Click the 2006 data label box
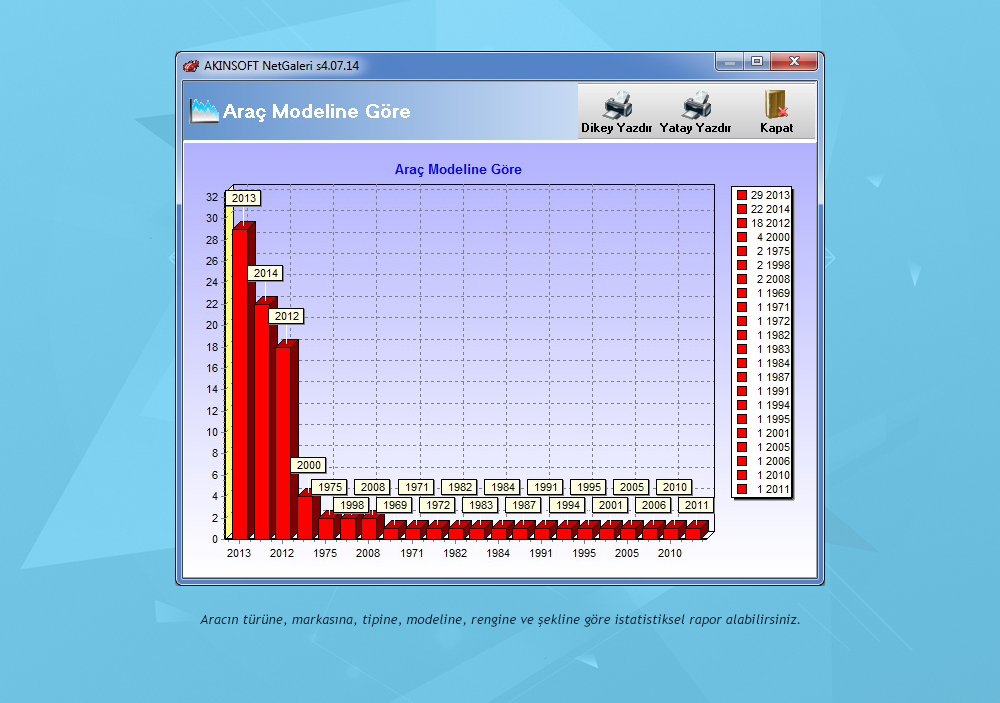The height and width of the screenshot is (703, 1000). point(654,505)
